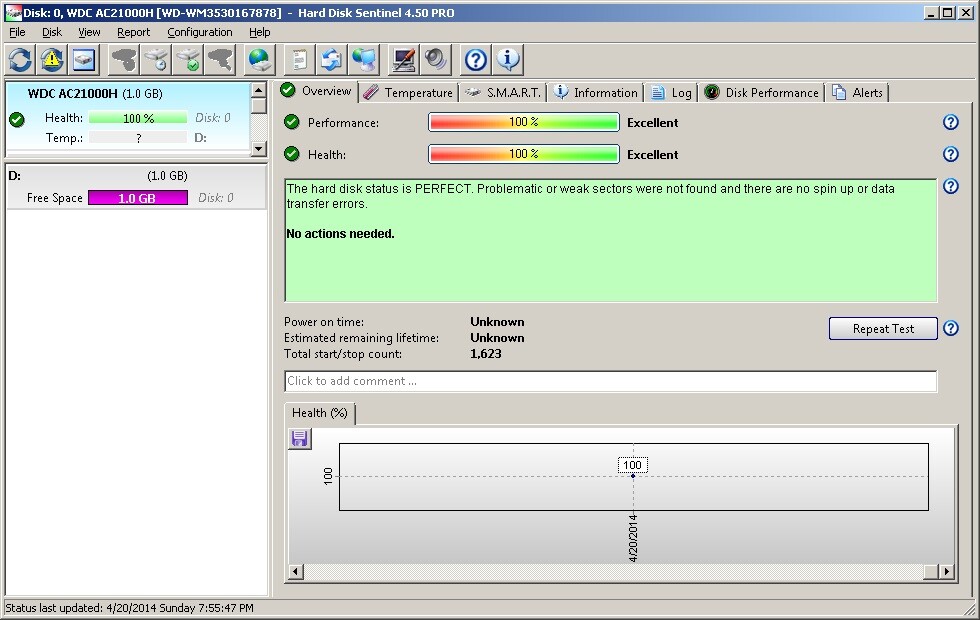
Task: Open the Report menu
Action: [133, 32]
